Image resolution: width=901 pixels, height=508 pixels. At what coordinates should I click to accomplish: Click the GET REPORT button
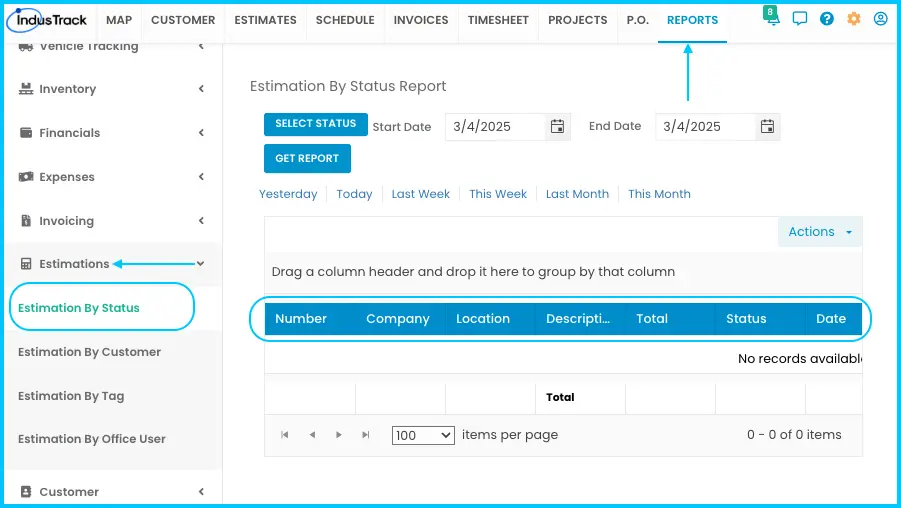pos(307,159)
